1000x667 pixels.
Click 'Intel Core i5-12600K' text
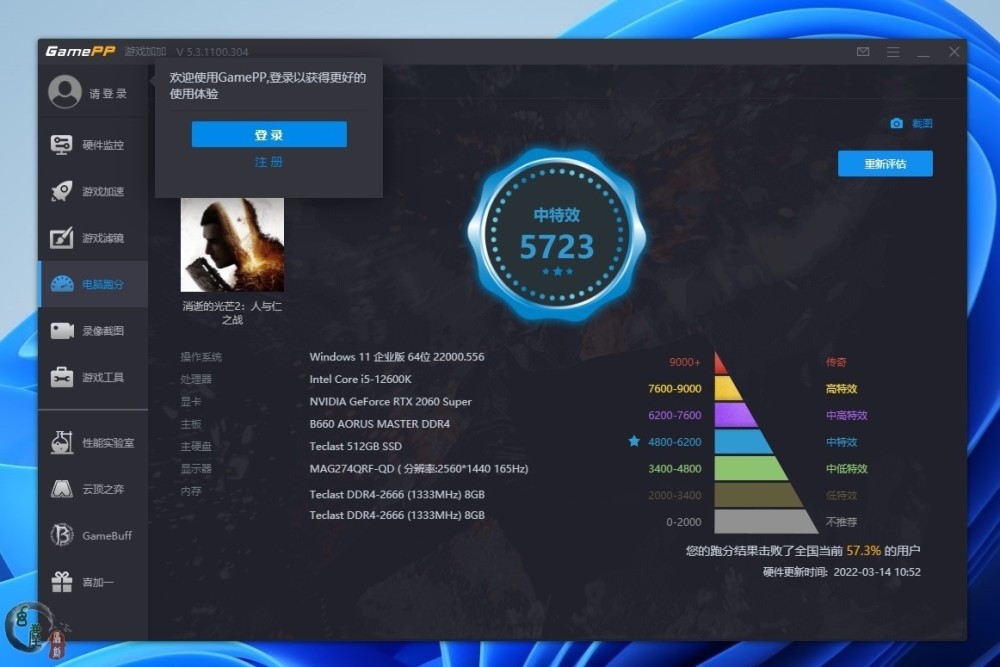click(x=360, y=379)
